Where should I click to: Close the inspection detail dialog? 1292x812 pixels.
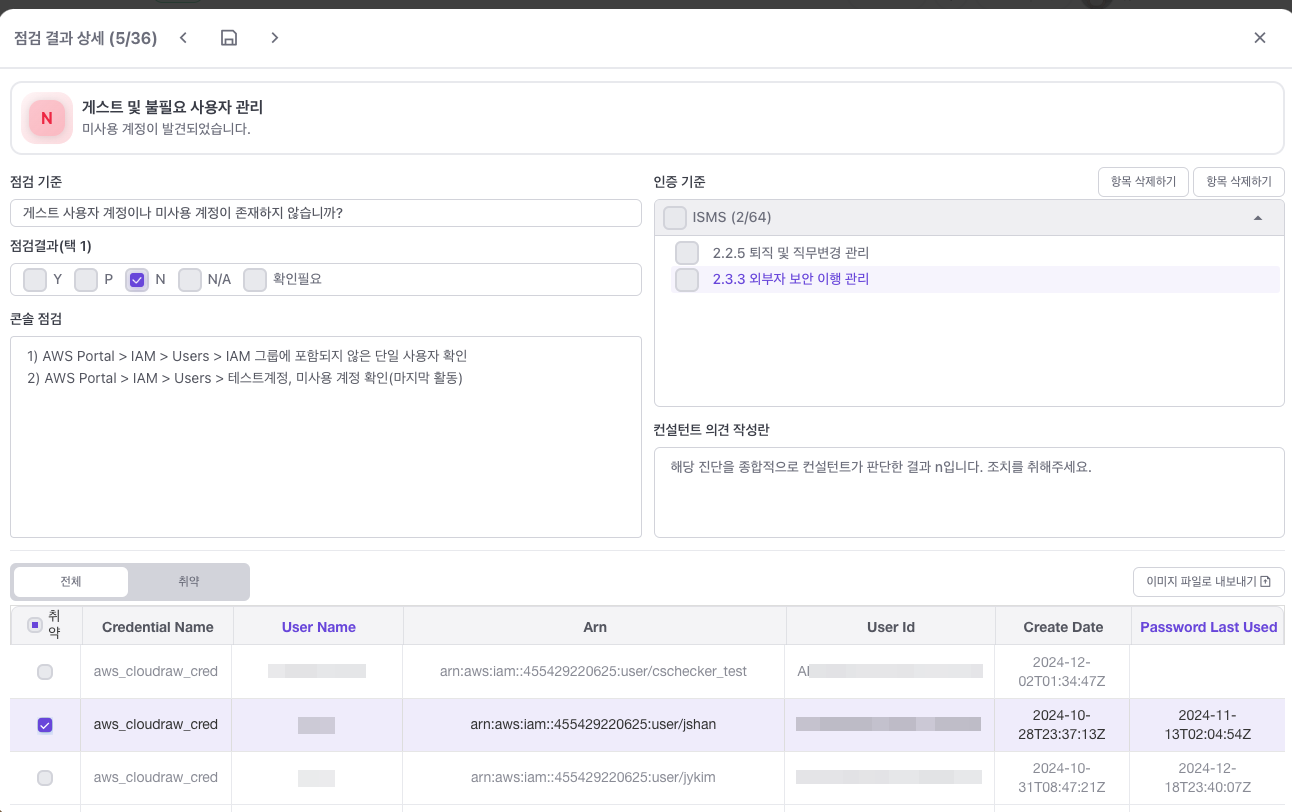pyautogui.click(x=1260, y=38)
